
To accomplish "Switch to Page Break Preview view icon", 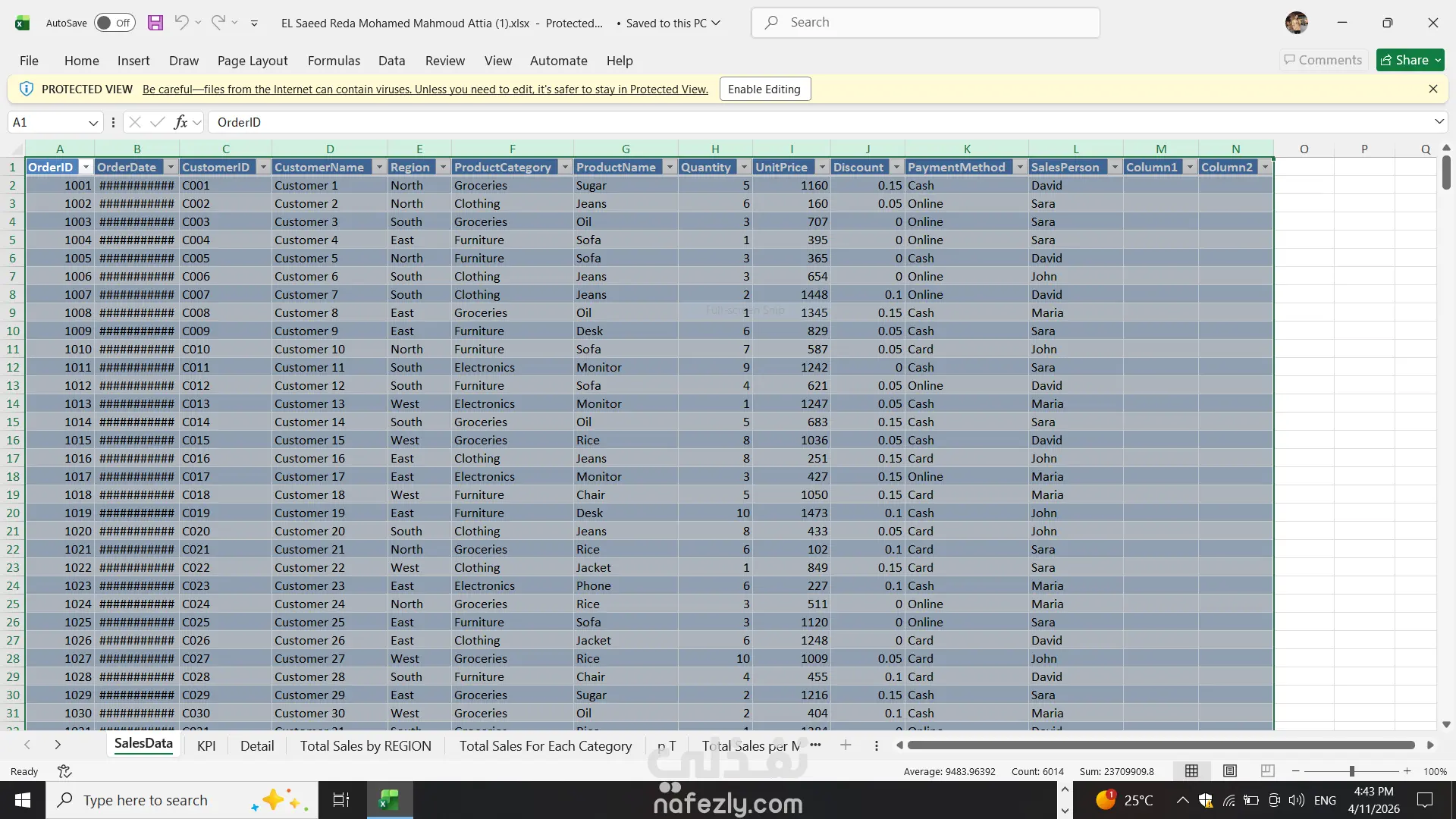I will coord(1267,771).
